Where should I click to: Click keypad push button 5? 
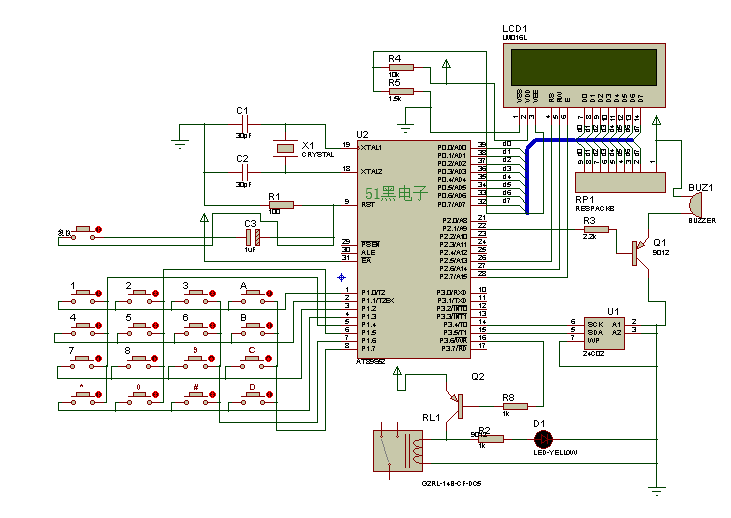141,329
